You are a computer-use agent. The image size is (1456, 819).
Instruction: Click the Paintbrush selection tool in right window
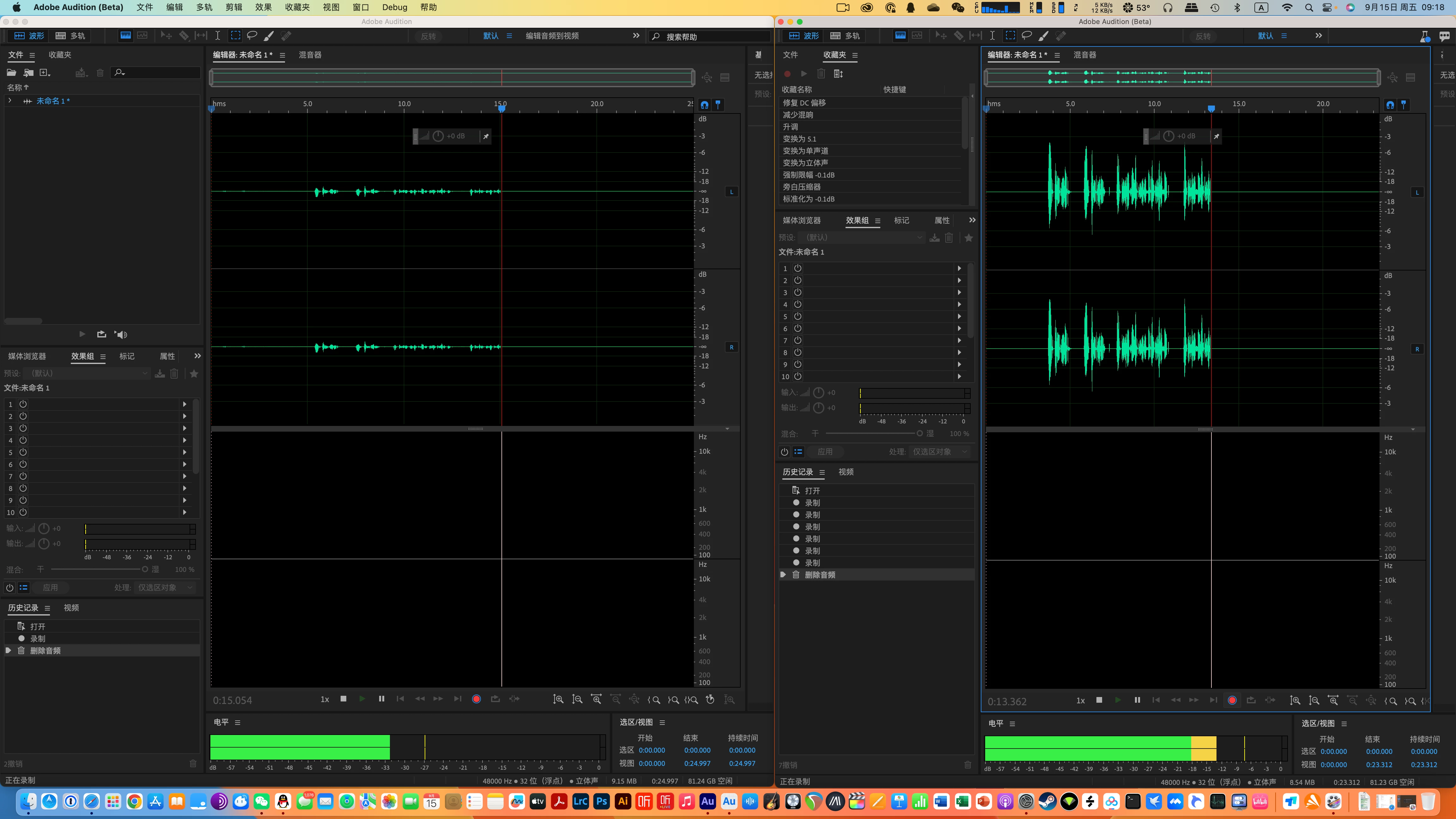pyautogui.click(x=1043, y=36)
